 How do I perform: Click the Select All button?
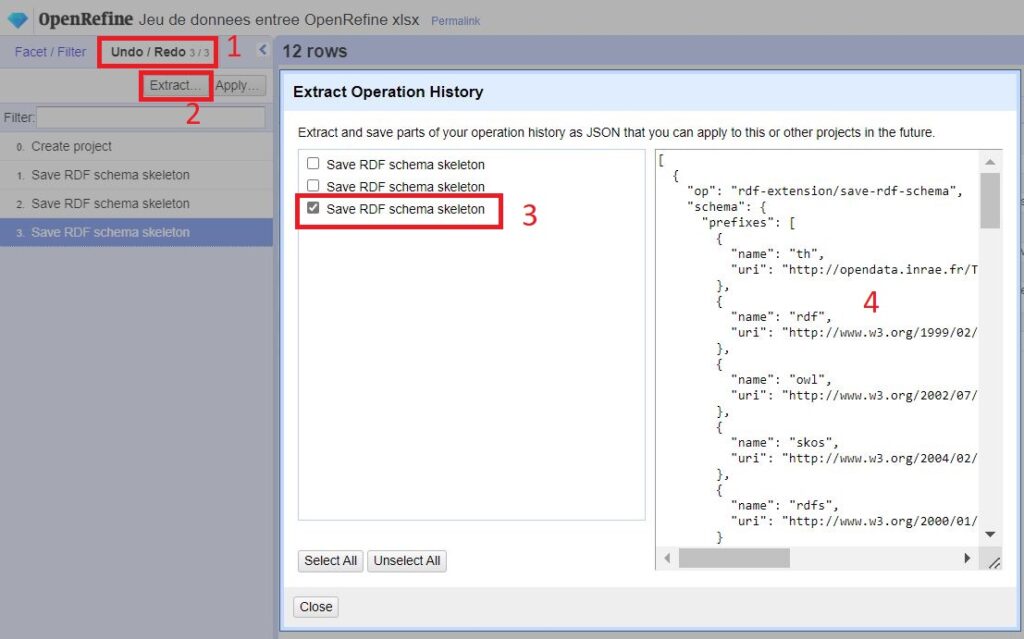point(331,561)
